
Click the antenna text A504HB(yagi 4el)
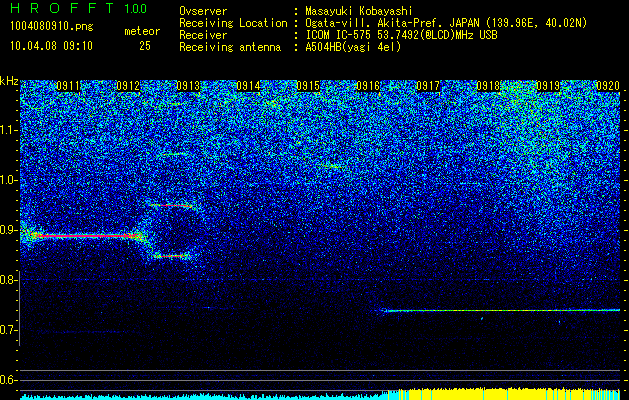(353, 47)
